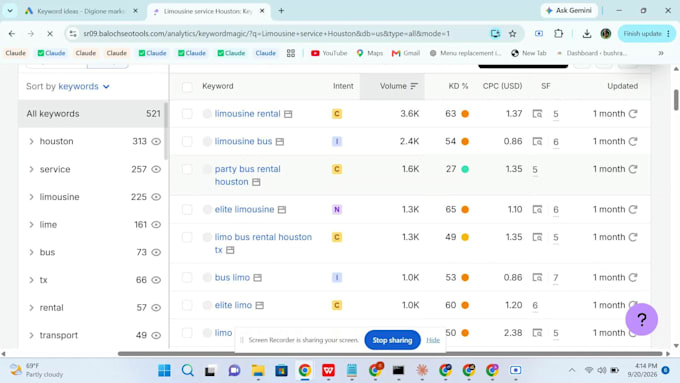
Task: Expand the limousine keyword group
Action: [x=31, y=197]
